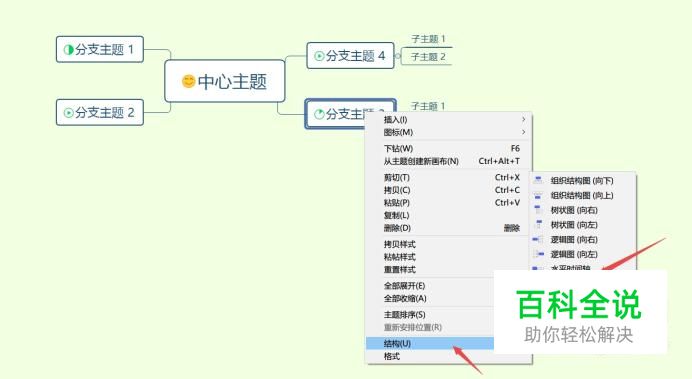The height and width of the screenshot is (379, 692).
Task: Choose 剪切(T) in the context menu
Action: click(449, 177)
